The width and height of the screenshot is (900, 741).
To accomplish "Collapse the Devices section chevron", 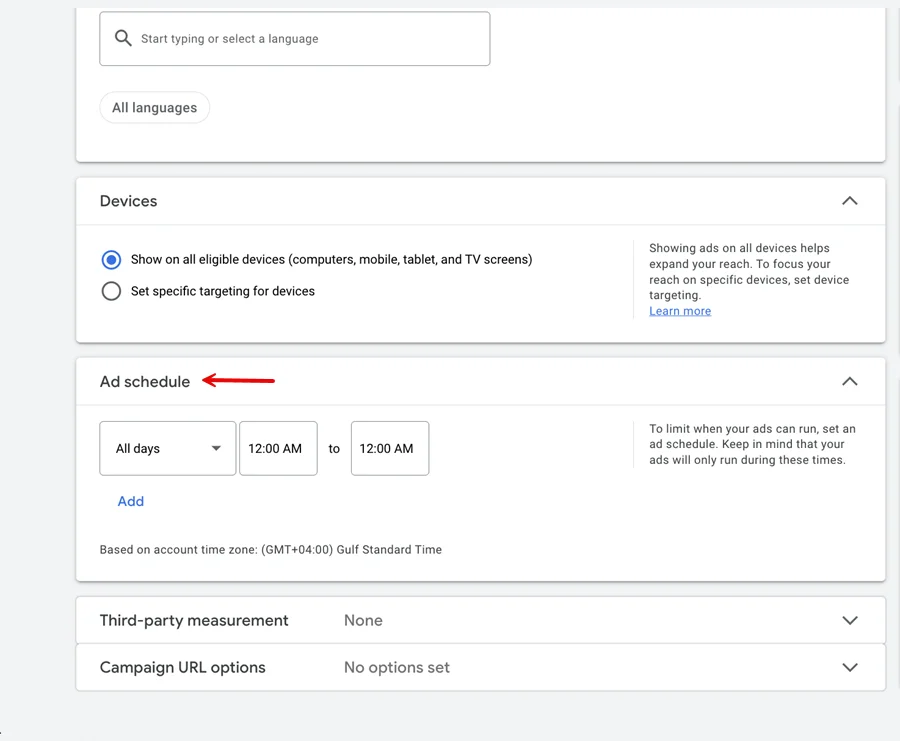I will coord(849,201).
